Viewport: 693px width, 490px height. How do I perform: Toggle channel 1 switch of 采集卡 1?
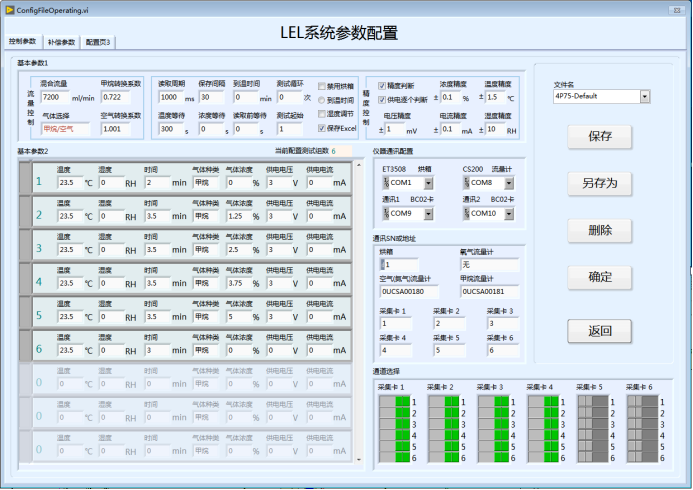(395, 402)
